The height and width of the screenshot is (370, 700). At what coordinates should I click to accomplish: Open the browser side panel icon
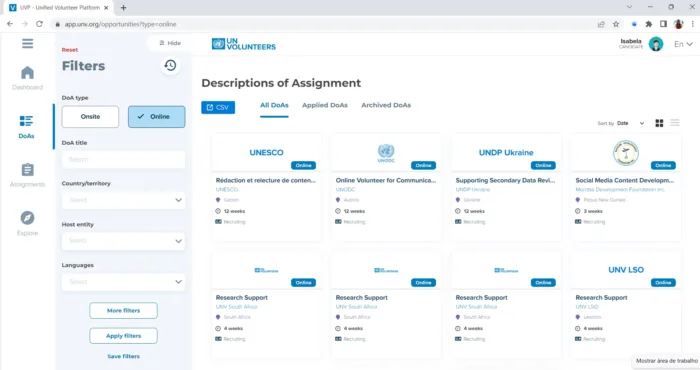coord(663,24)
